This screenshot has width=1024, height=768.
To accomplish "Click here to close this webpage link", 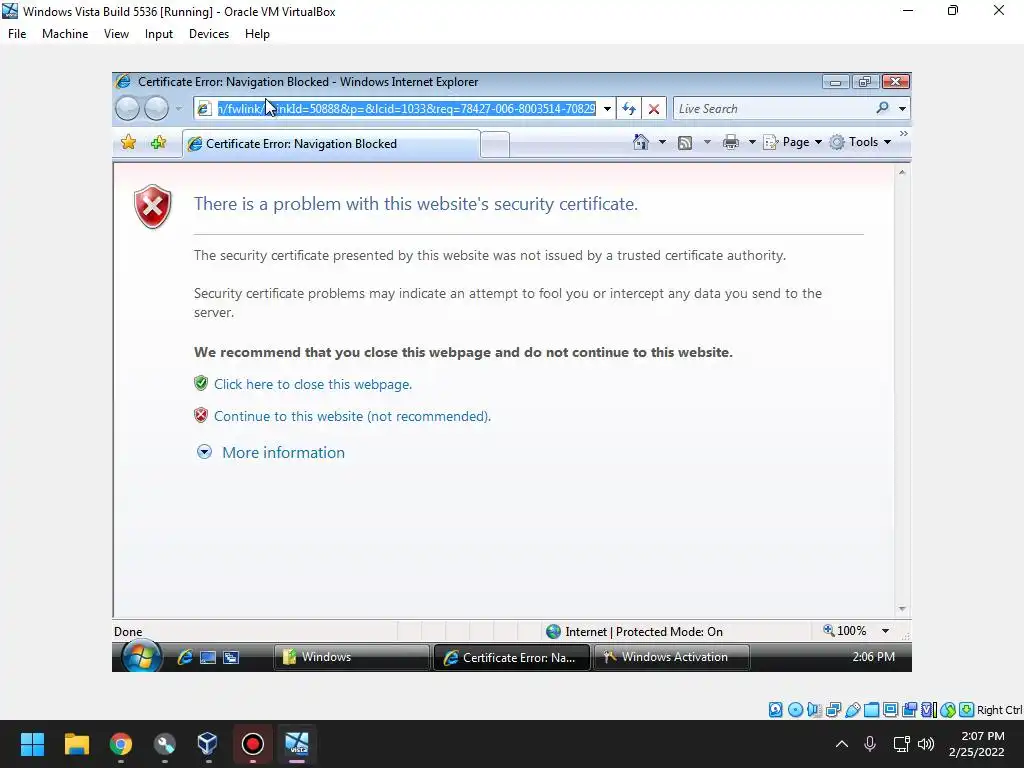I will (x=313, y=384).
